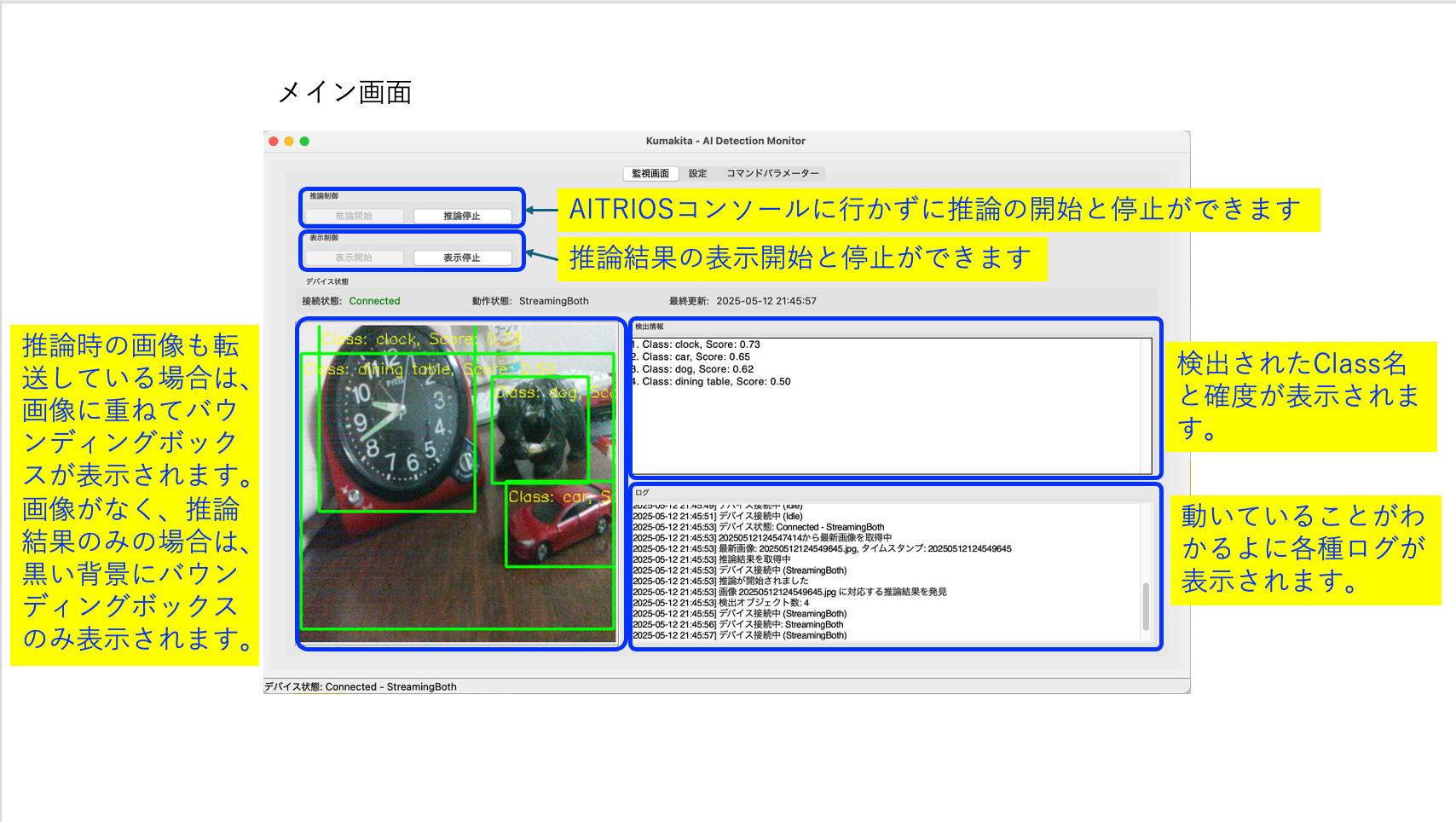
Task: Minimize the Kumakita window via the yellow button
Action: (289, 142)
